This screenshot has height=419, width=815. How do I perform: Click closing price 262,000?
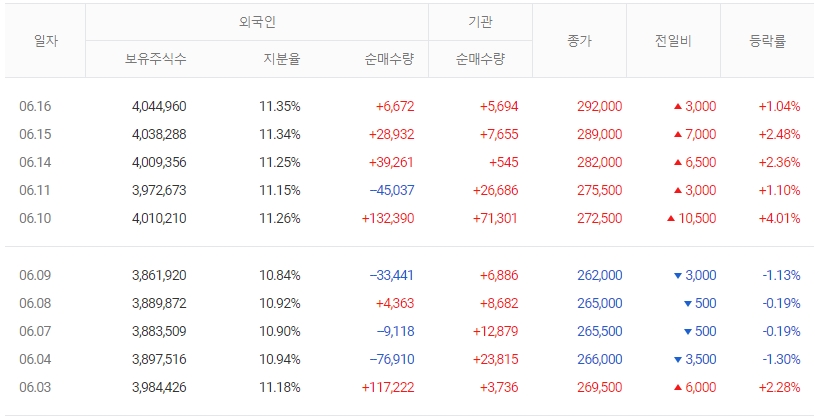point(600,276)
